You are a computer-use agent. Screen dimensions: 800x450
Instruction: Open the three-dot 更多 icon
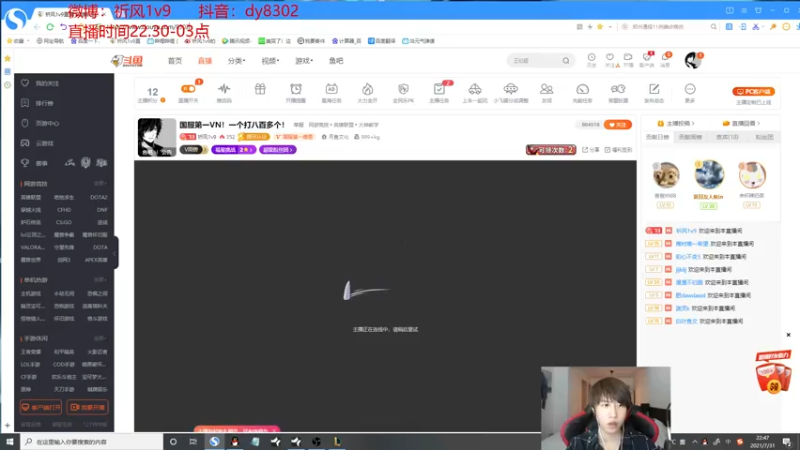tap(690, 89)
